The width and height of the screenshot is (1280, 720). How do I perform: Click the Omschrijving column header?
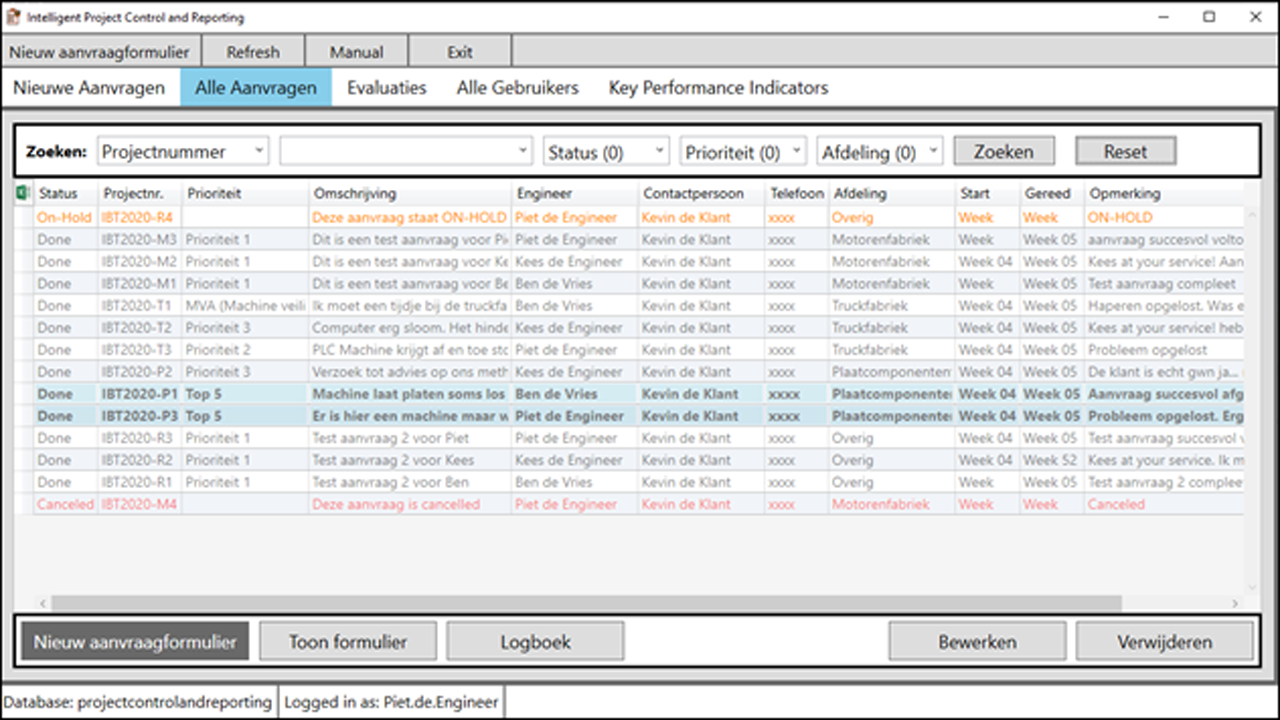(410, 193)
